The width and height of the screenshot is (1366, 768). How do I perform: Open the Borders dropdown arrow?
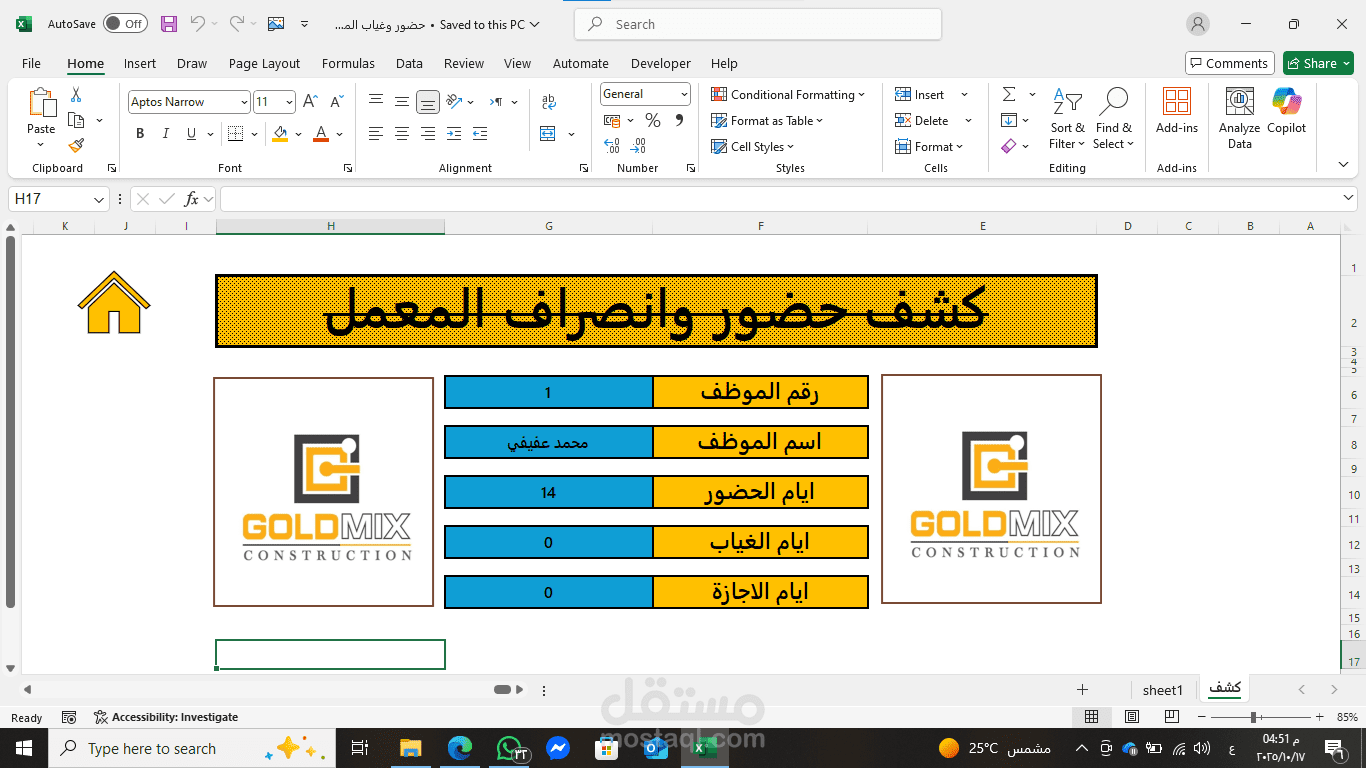[x=255, y=134]
